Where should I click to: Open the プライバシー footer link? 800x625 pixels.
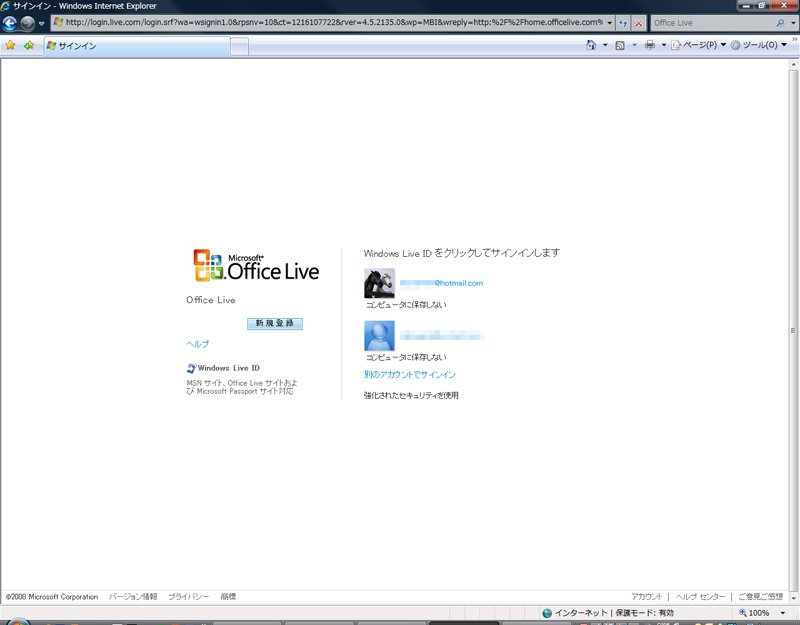[189, 596]
